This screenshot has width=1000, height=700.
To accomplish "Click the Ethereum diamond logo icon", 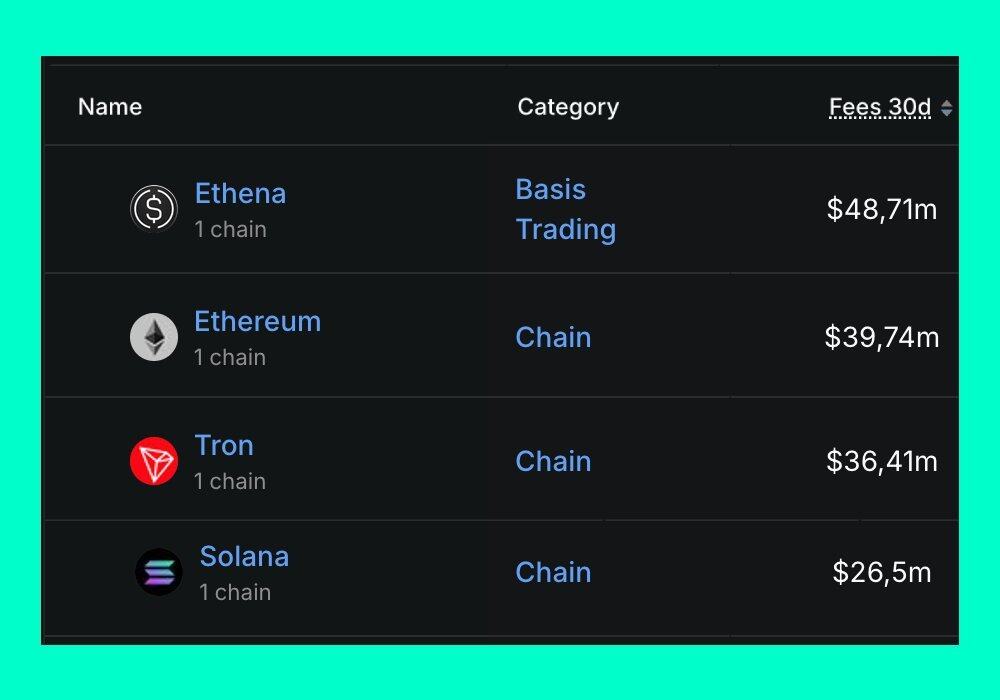I will click(x=154, y=337).
